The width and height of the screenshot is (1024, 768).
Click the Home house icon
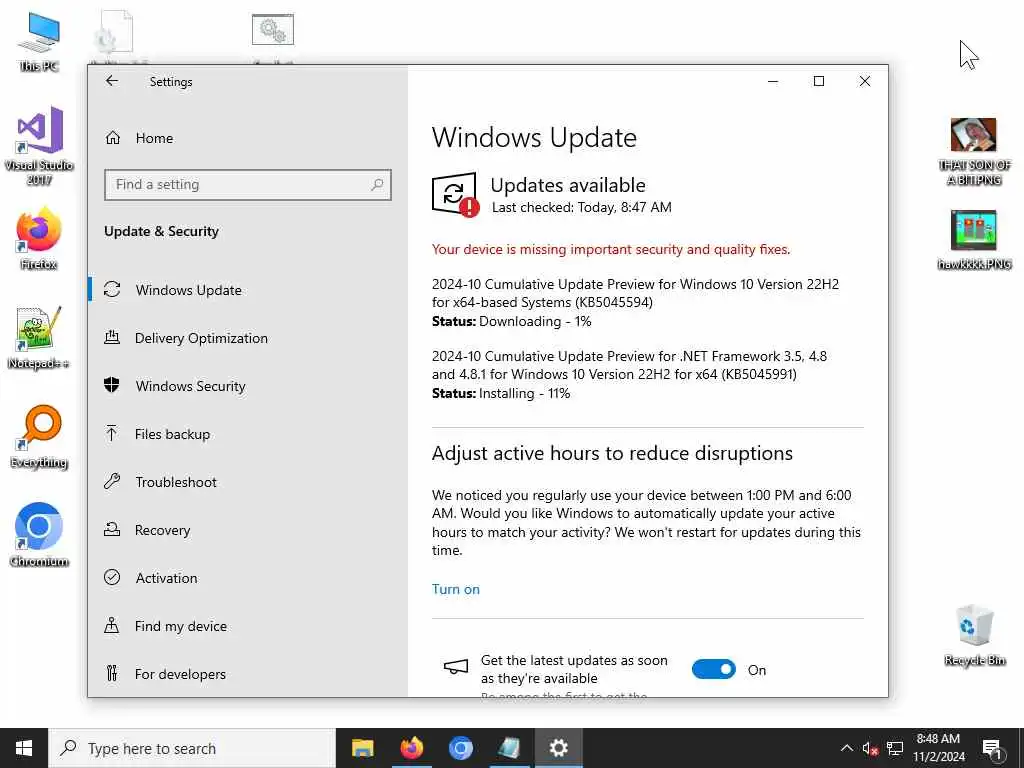(x=113, y=138)
